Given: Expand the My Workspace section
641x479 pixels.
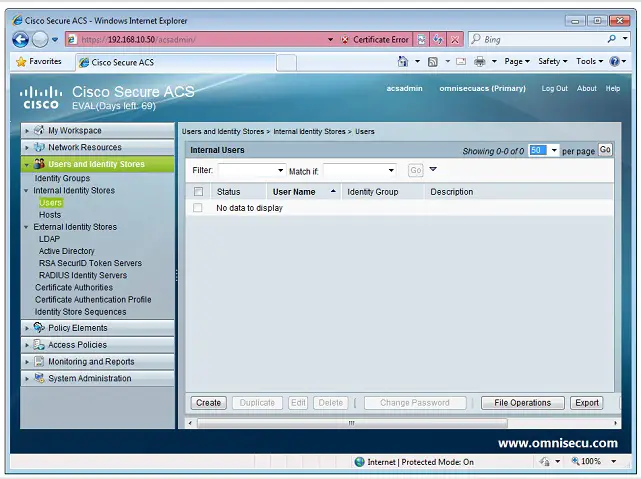Looking at the screenshot, I should 27,131.
